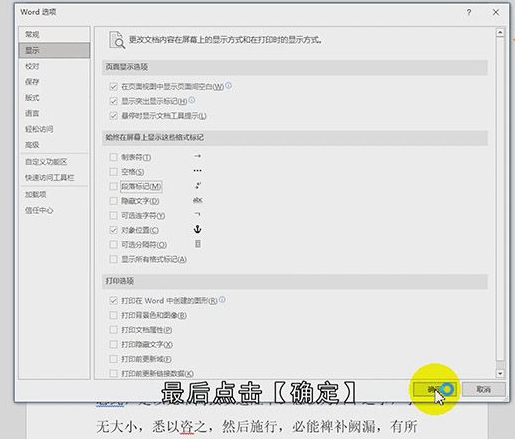
Task: Enable the 制表符(T) formatting mark
Action: (114, 157)
